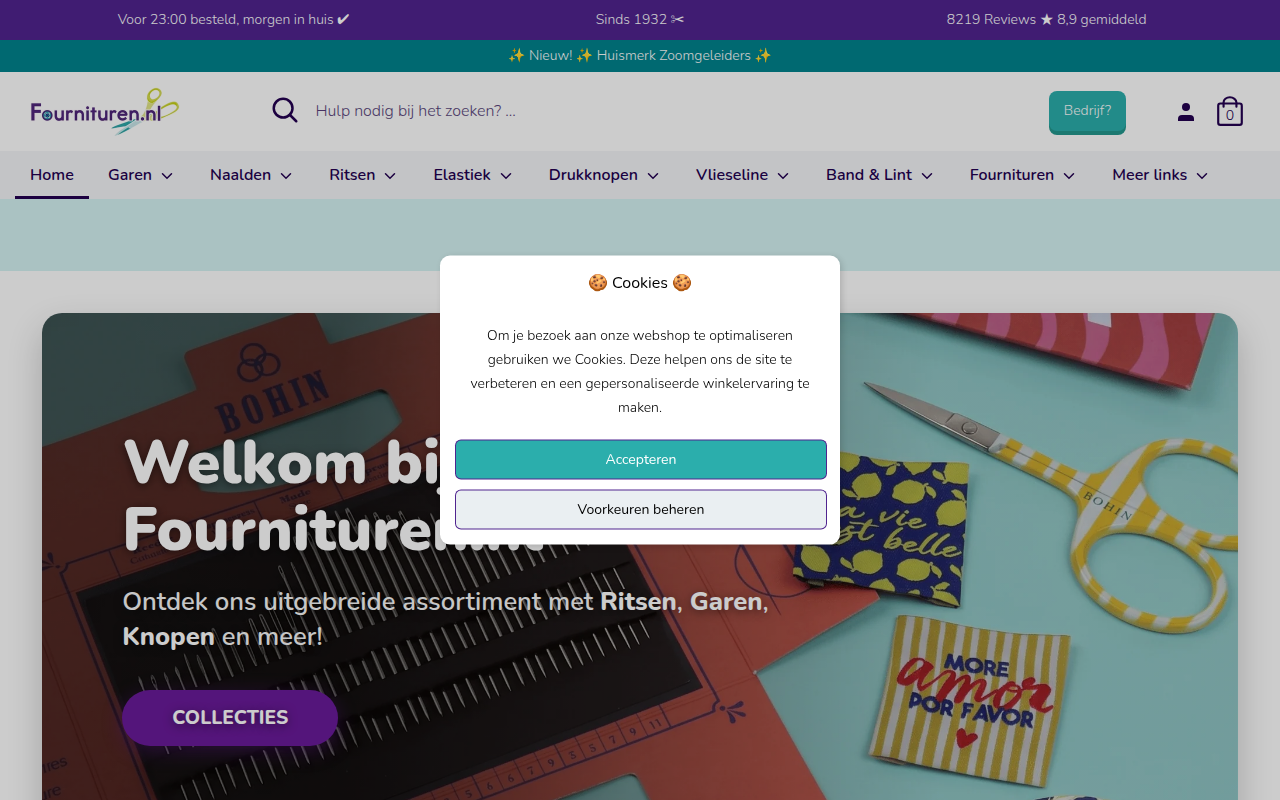This screenshot has height=800, width=1280.
Task: Open the Meer links menu
Action: click(1160, 175)
